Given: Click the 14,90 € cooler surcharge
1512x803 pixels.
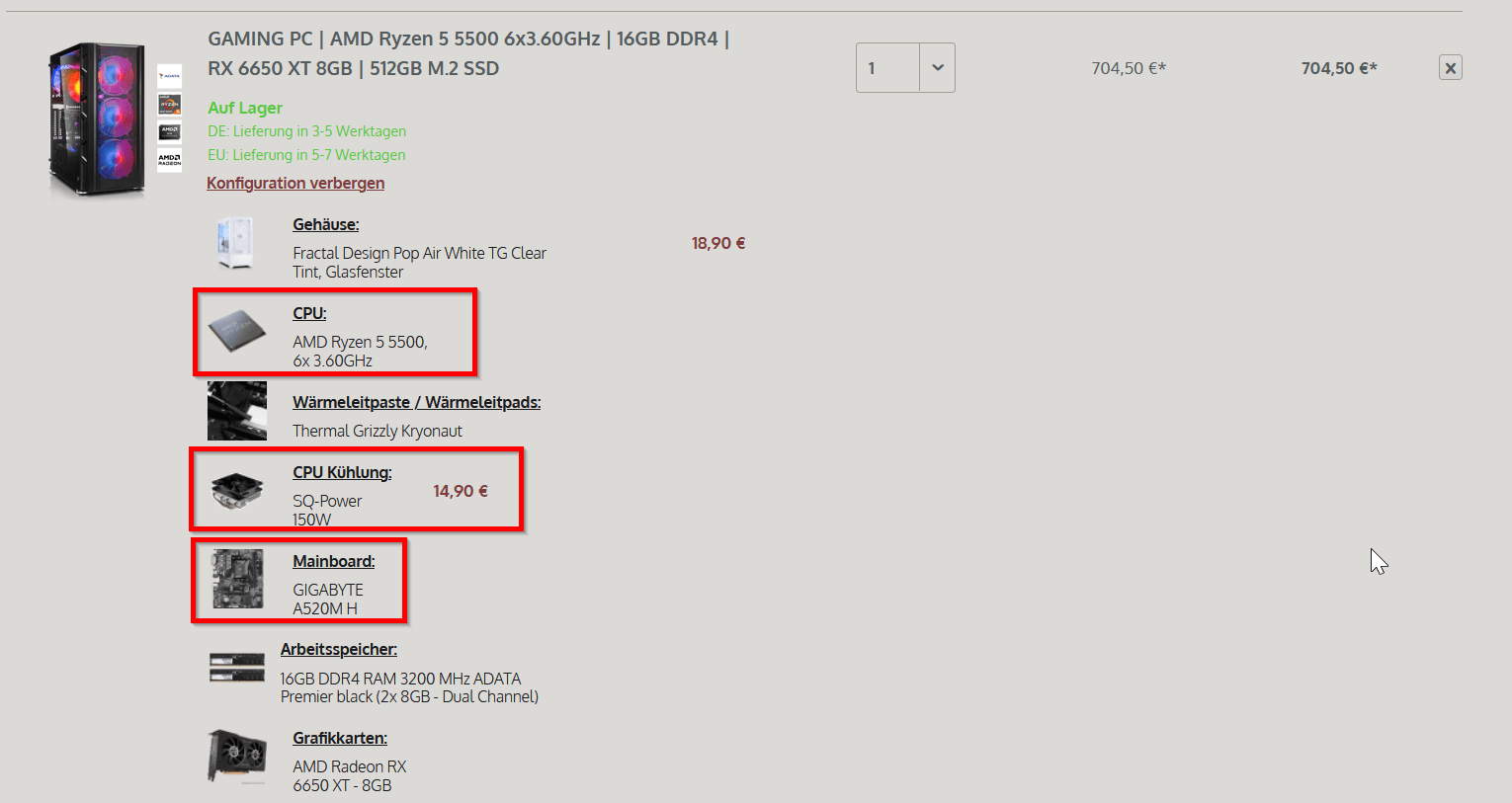Looking at the screenshot, I should [461, 491].
